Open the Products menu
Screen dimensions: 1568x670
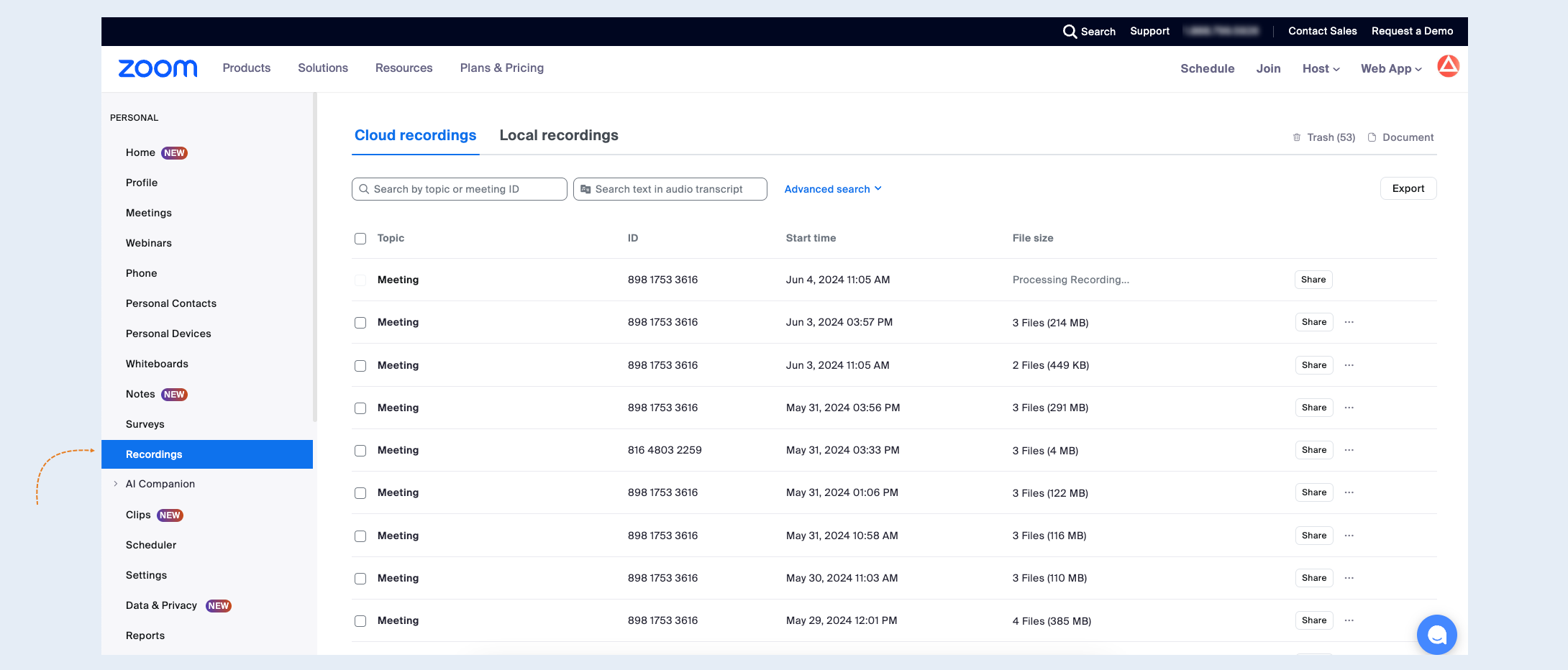[x=247, y=68]
